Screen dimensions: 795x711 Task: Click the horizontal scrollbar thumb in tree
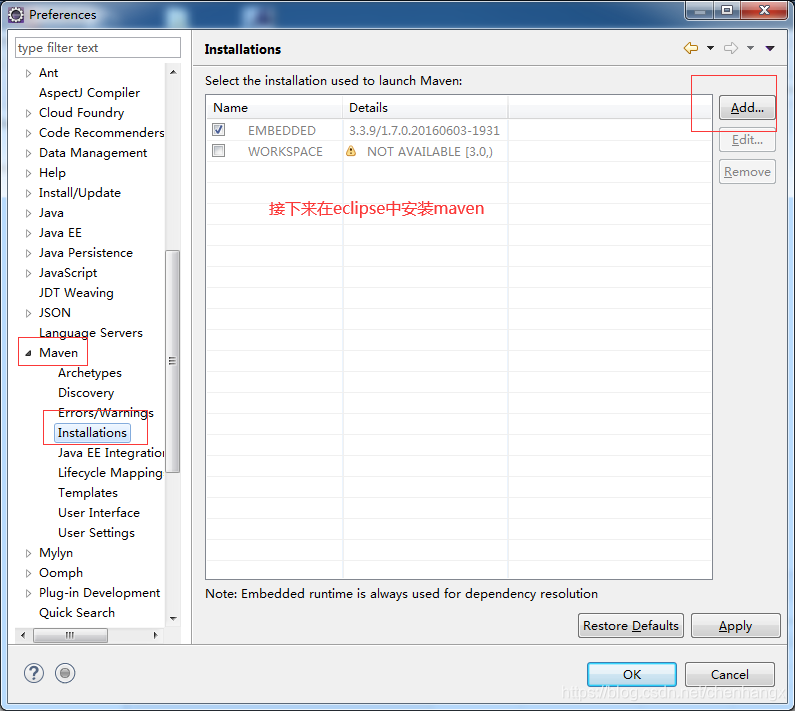pyautogui.click(x=70, y=635)
